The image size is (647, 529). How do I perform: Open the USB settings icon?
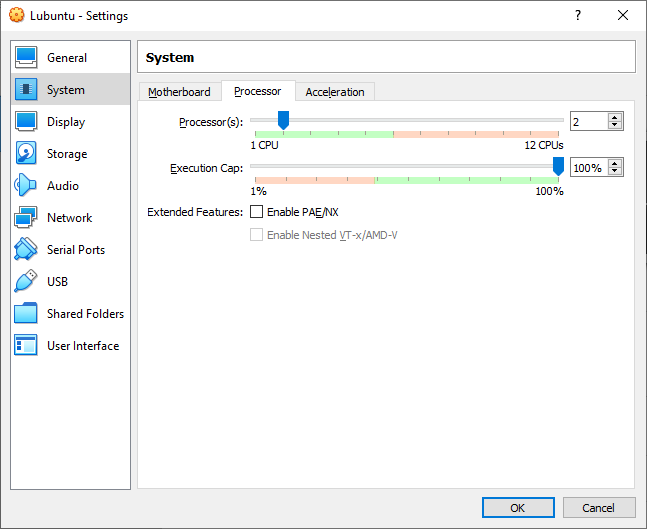26,282
